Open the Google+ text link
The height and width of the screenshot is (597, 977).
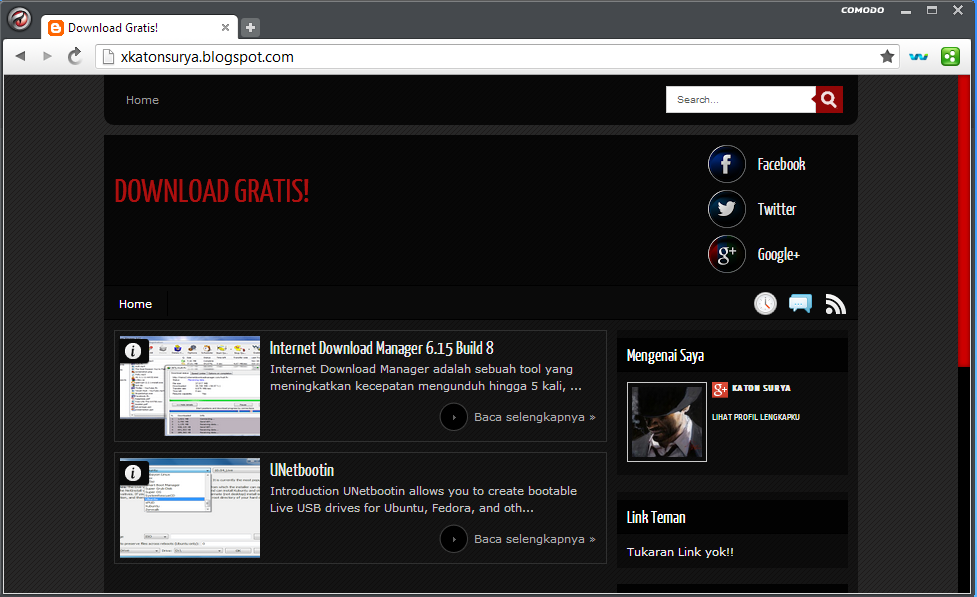[779, 254]
